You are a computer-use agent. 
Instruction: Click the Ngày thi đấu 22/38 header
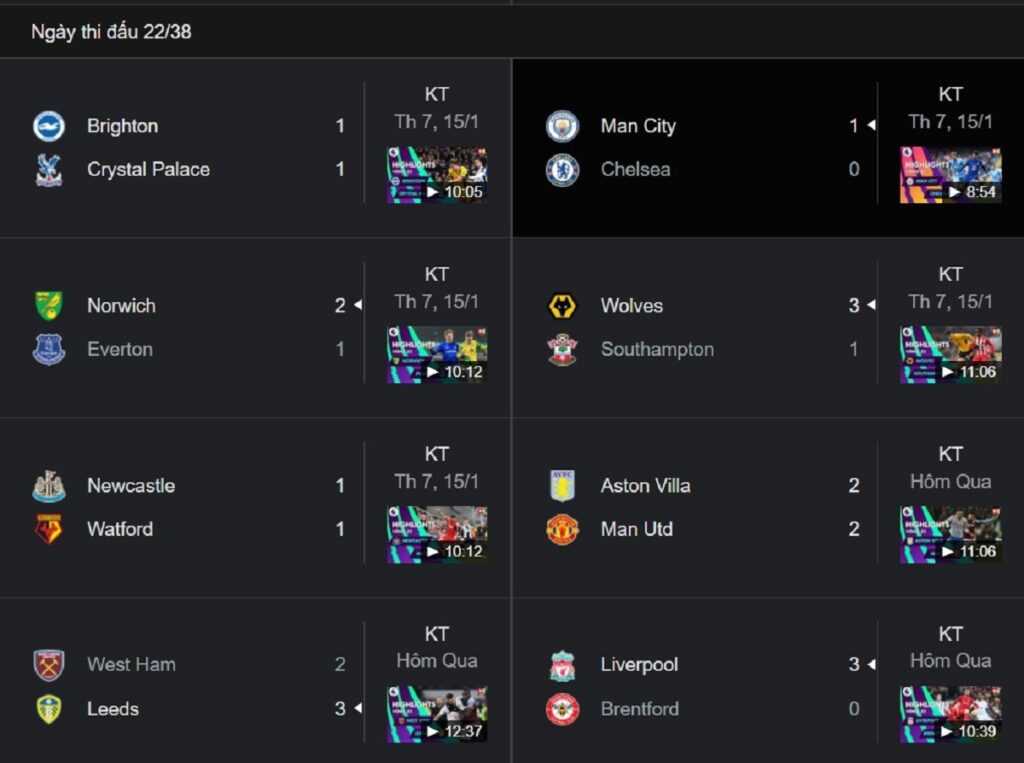tap(111, 32)
